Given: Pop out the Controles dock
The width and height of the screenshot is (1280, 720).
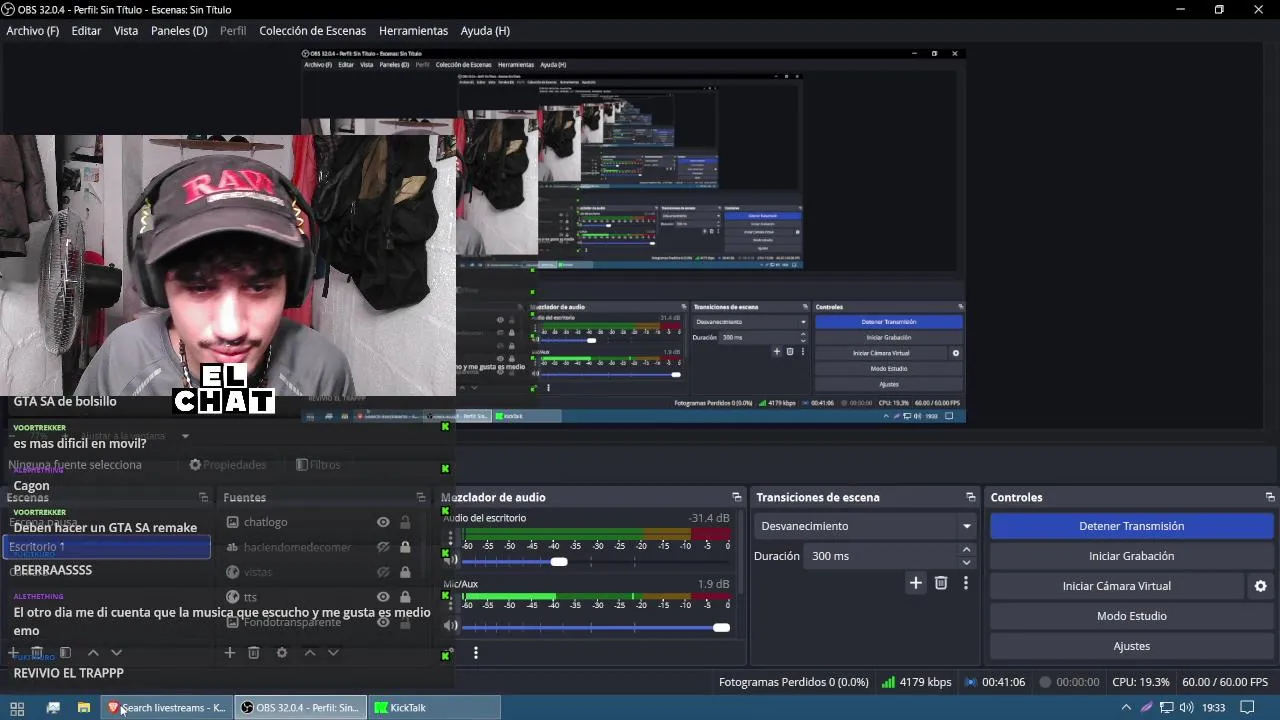Looking at the screenshot, I should 1270,497.
